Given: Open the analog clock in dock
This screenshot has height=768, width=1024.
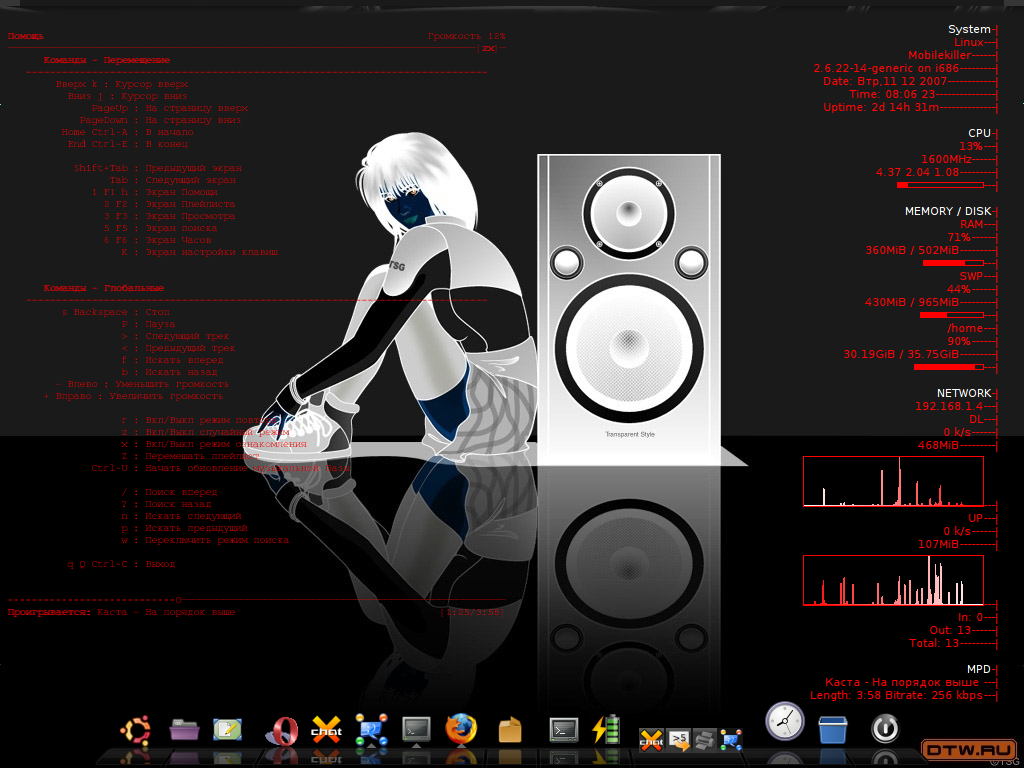Looking at the screenshot, I should (784, 721).
